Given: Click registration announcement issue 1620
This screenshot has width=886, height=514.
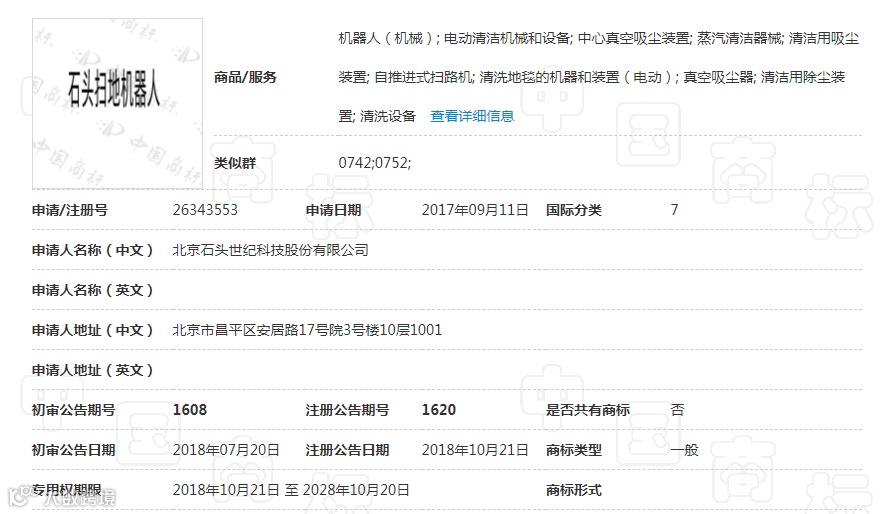Looking at the screenshot, I should click(x=438, y=410).
